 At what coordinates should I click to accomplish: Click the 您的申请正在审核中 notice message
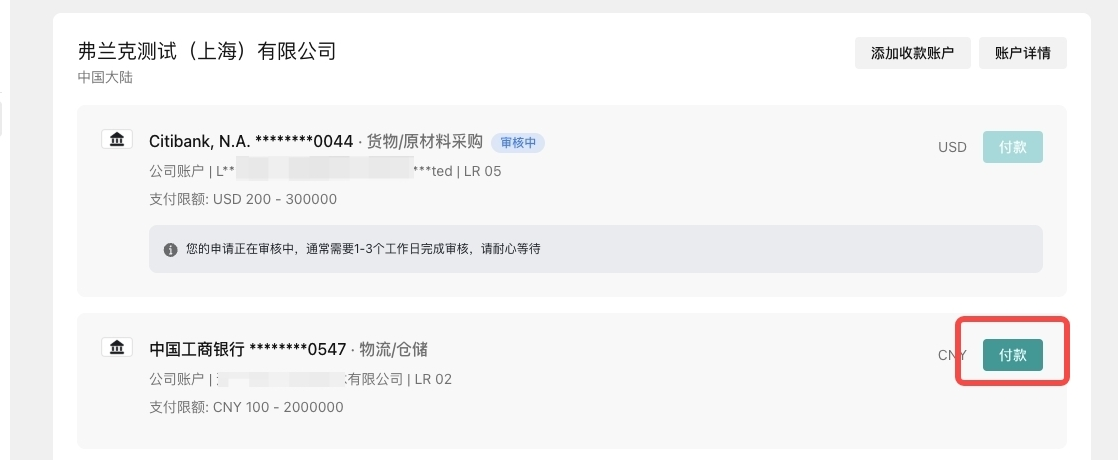363,249
